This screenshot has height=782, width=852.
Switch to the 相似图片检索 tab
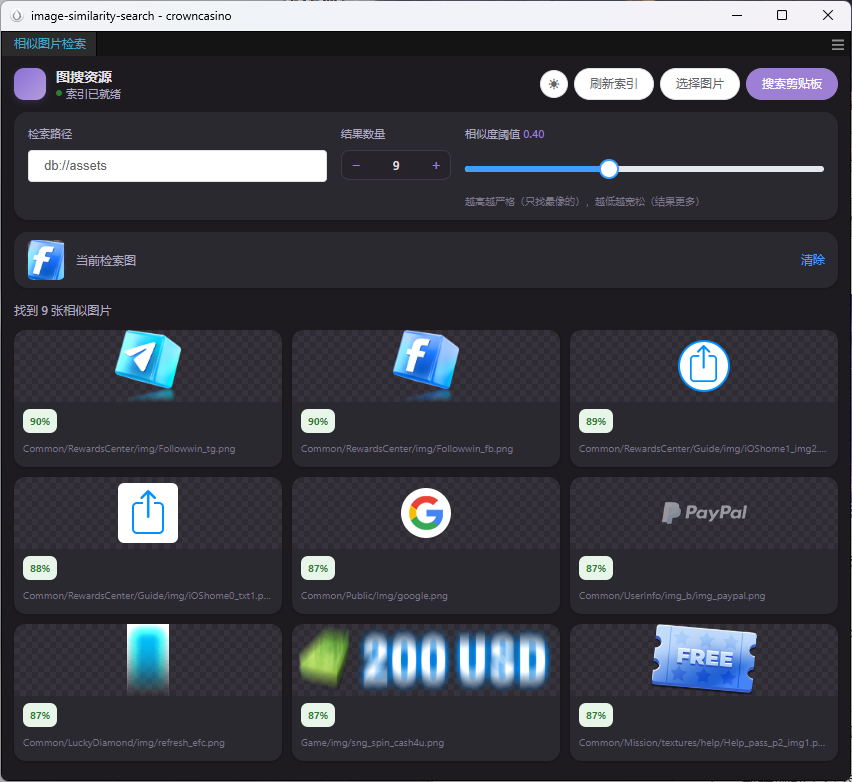pos(49,44)
